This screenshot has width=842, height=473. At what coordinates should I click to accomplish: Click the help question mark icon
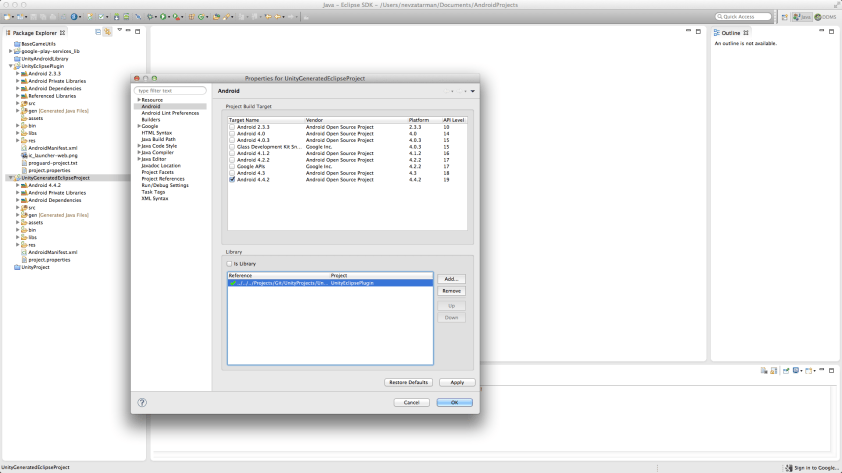(142, 402)
